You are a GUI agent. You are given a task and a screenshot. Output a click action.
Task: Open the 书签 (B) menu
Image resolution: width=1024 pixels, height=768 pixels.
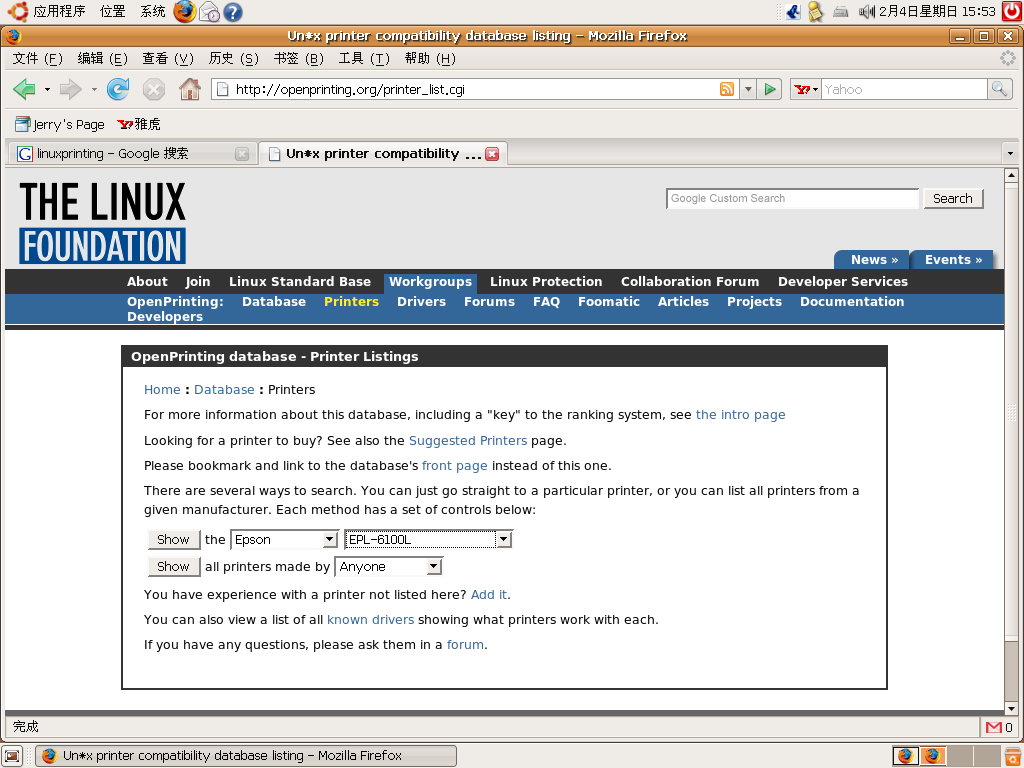[x=298, y=59]
